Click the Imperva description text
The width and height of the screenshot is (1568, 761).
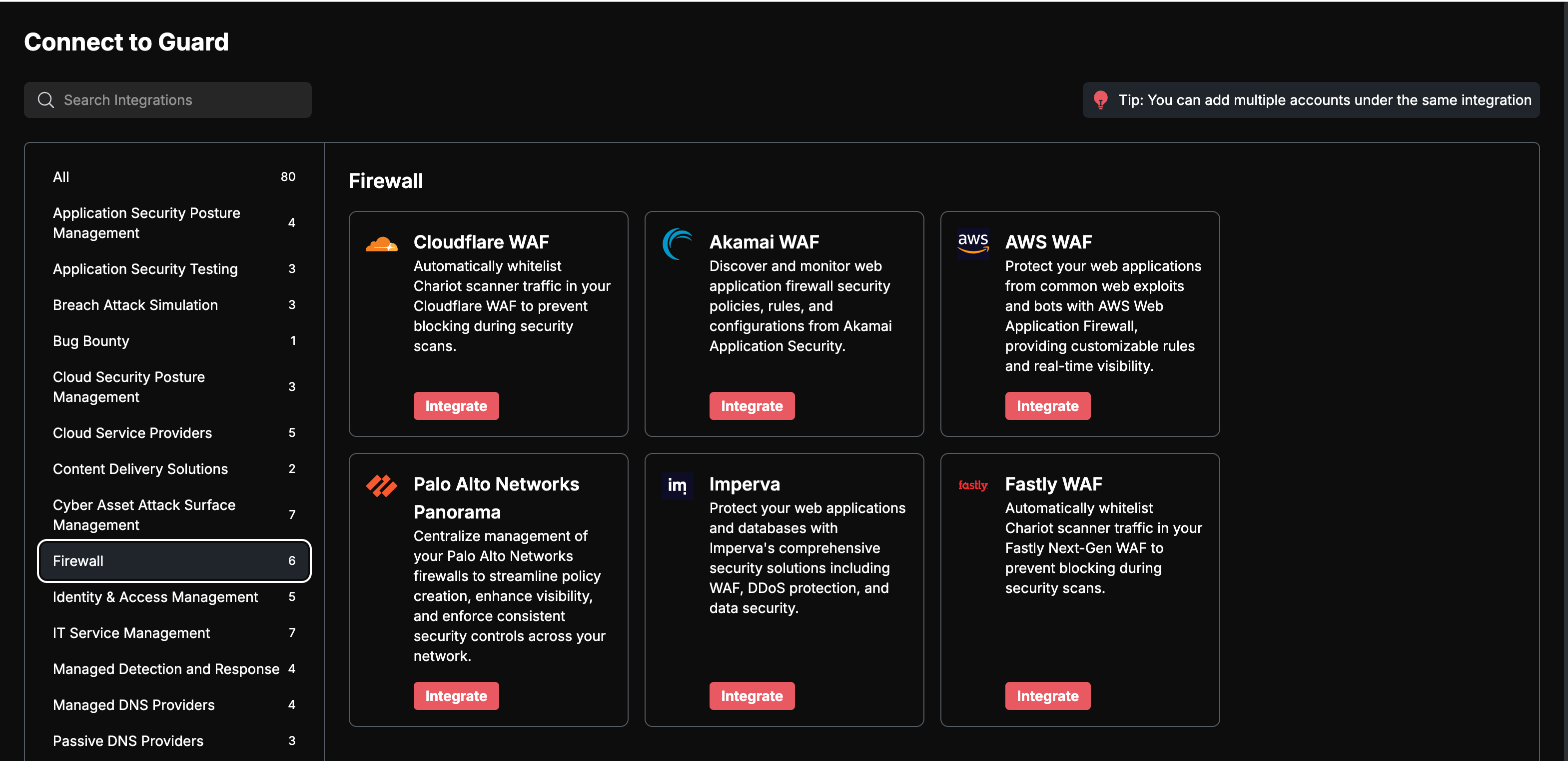[807, 557]
